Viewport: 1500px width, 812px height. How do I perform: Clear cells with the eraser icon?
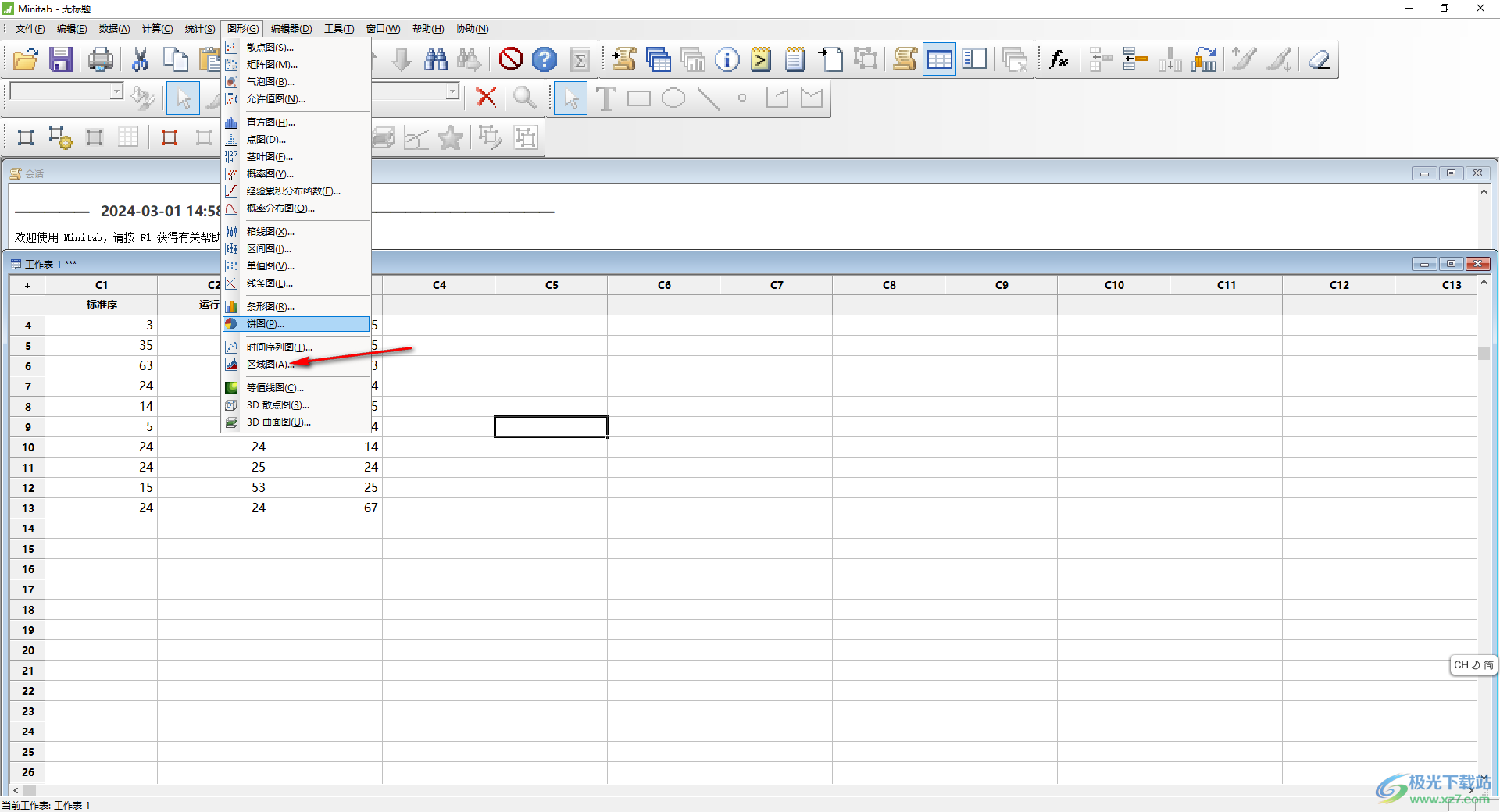coord(1320,59)
